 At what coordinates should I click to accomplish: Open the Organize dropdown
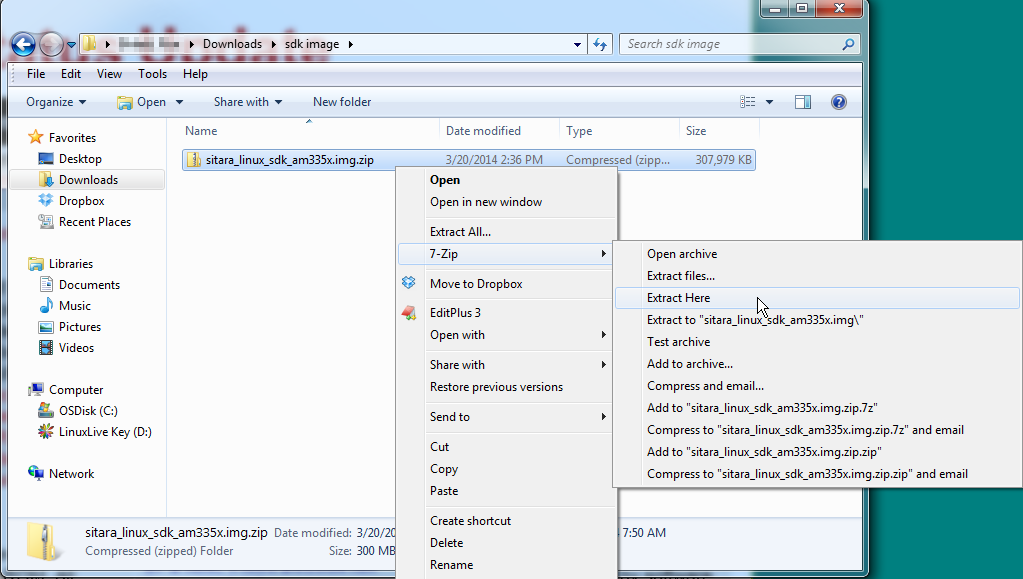click(x=56, y=102)
